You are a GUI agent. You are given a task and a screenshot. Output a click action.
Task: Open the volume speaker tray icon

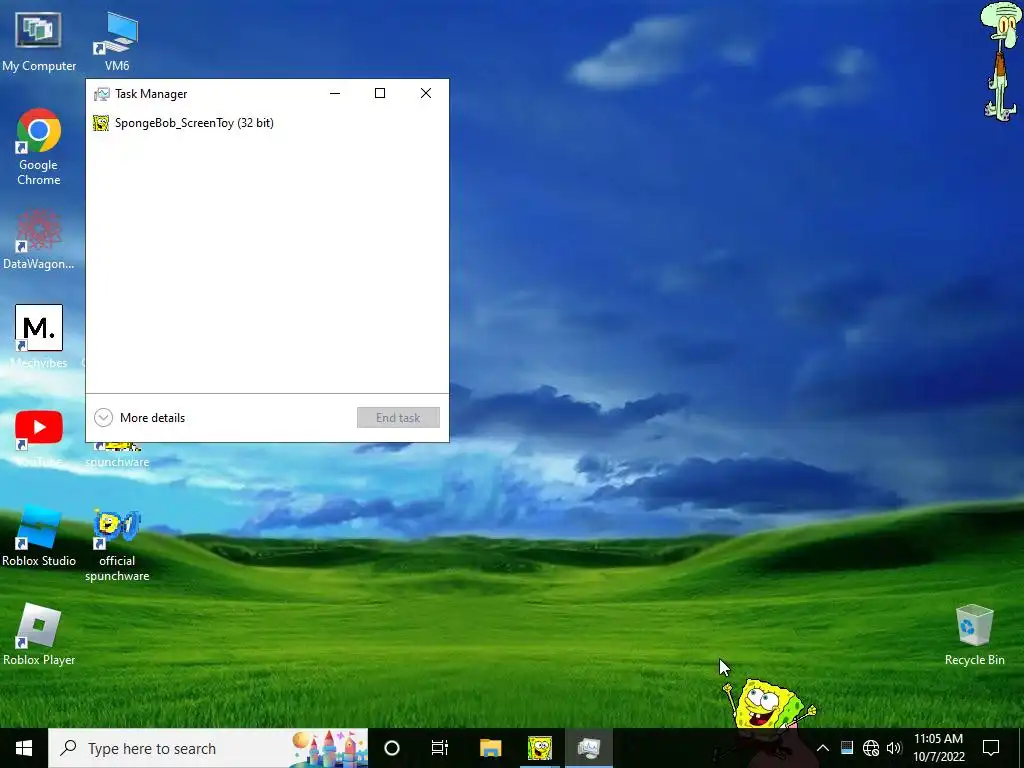(894, 748)
